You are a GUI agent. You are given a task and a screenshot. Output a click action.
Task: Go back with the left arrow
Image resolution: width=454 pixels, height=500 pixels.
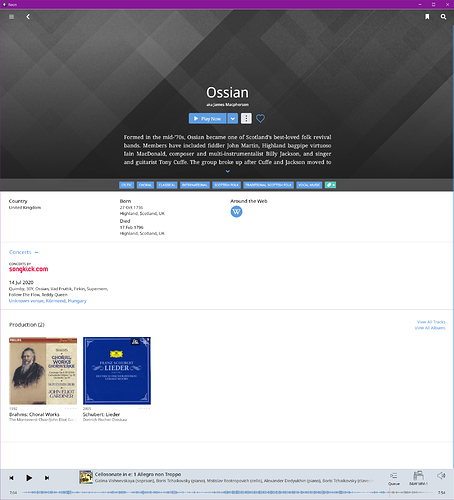tap(28, 17)
